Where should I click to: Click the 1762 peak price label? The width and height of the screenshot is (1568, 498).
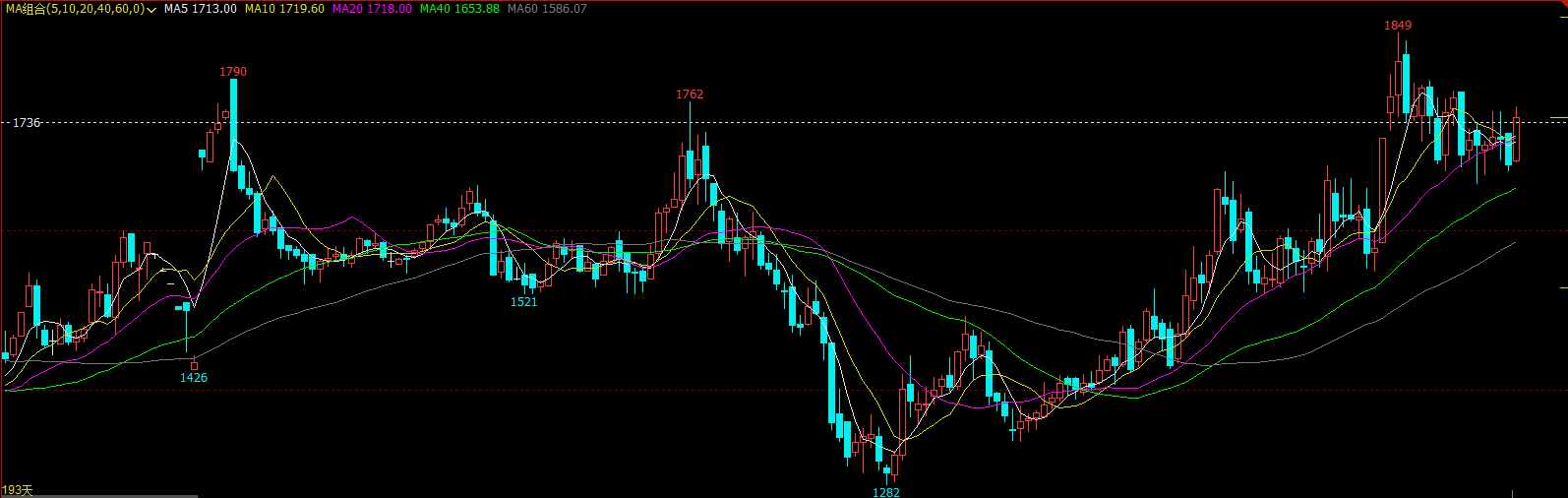point(690,94)
